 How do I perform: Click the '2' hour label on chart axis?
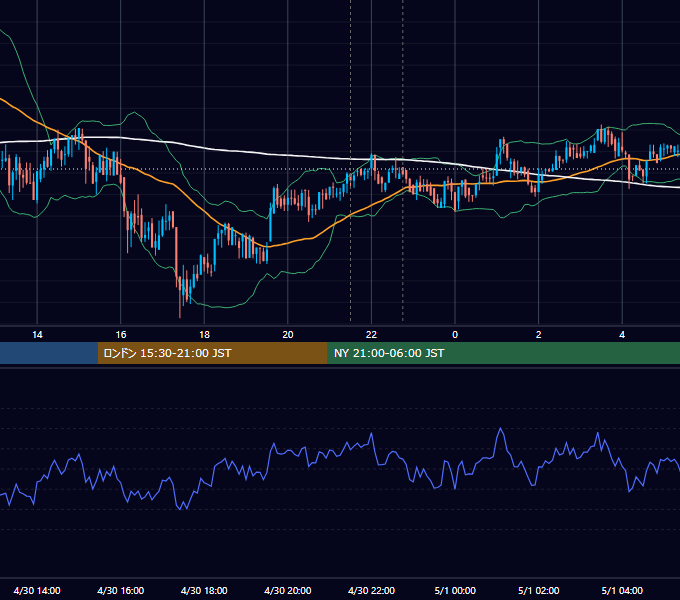click(539, 335)
